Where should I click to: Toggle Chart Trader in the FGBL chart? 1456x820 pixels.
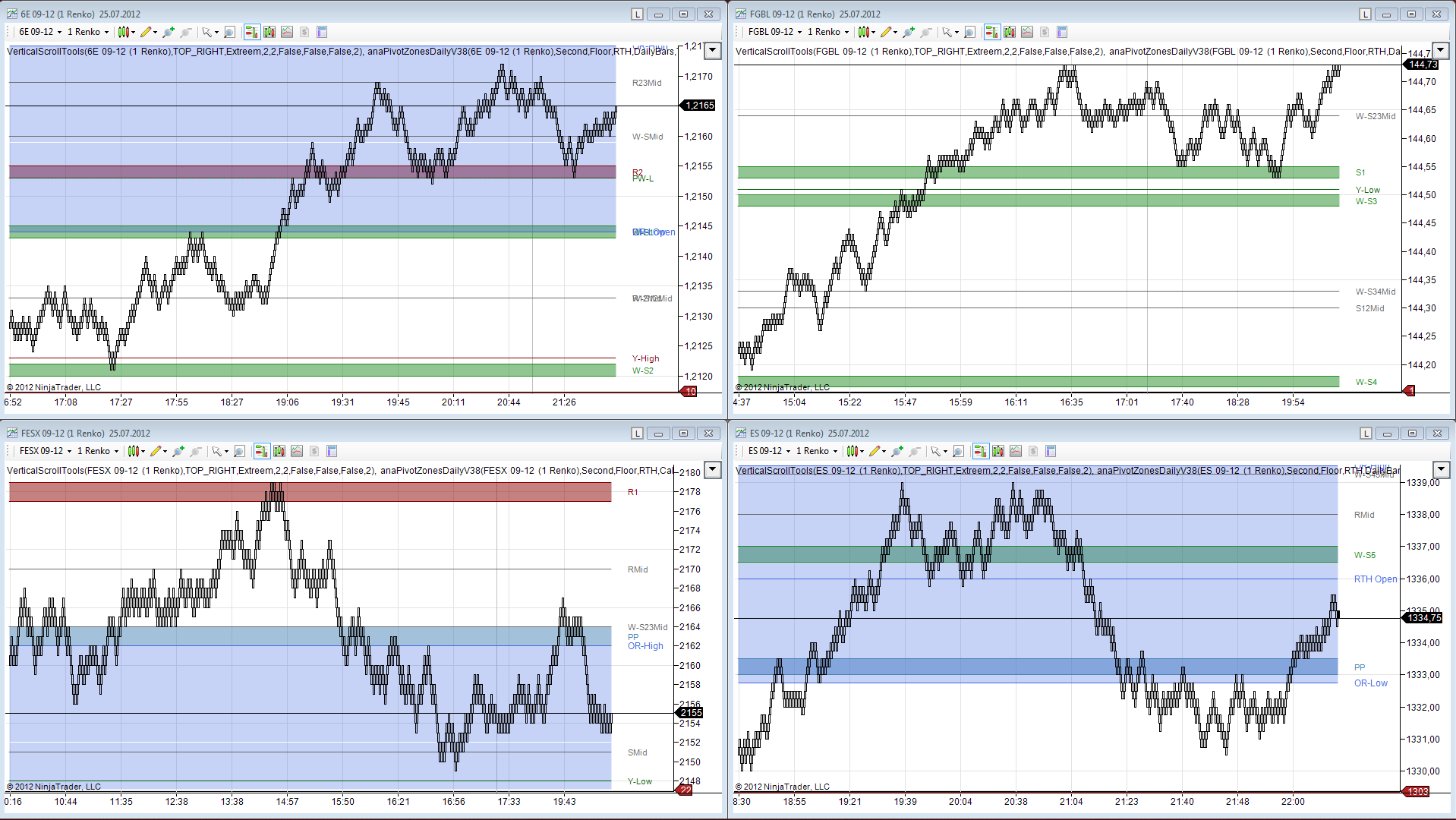point(991,32)
